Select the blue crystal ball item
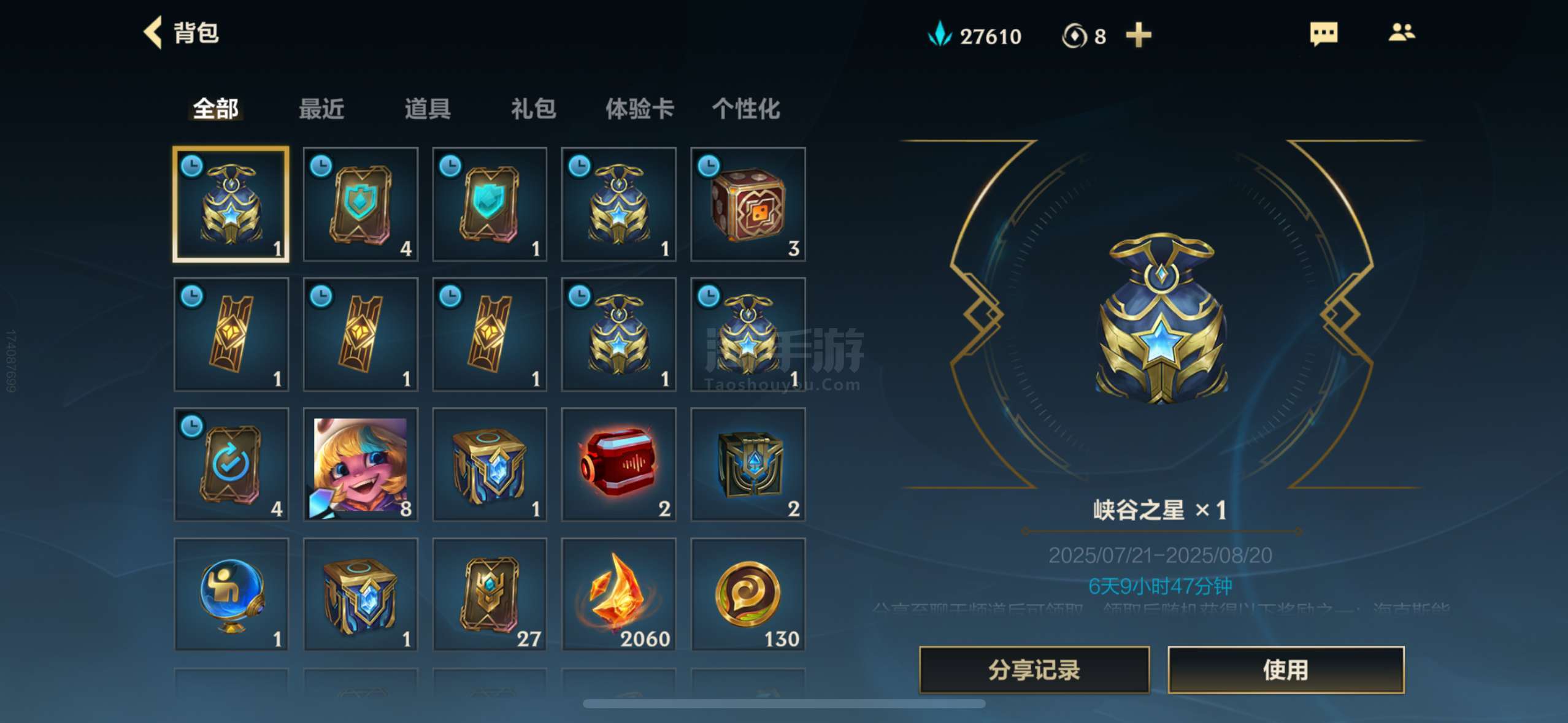 (x=231, y=594)
